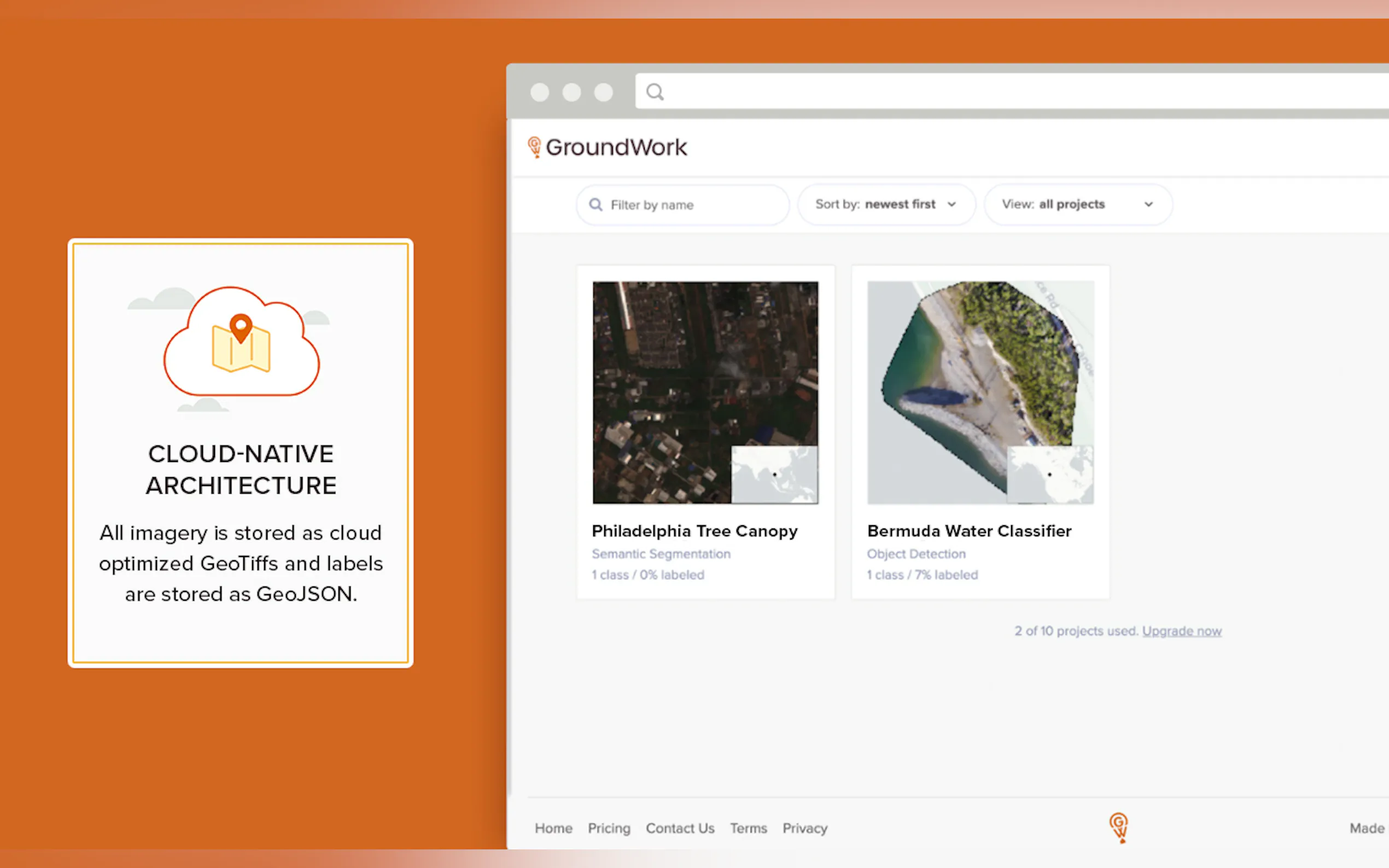This screenshot has height=868, width=1389.
Task: Open the footer Terms link
Action: coord(748,829)
